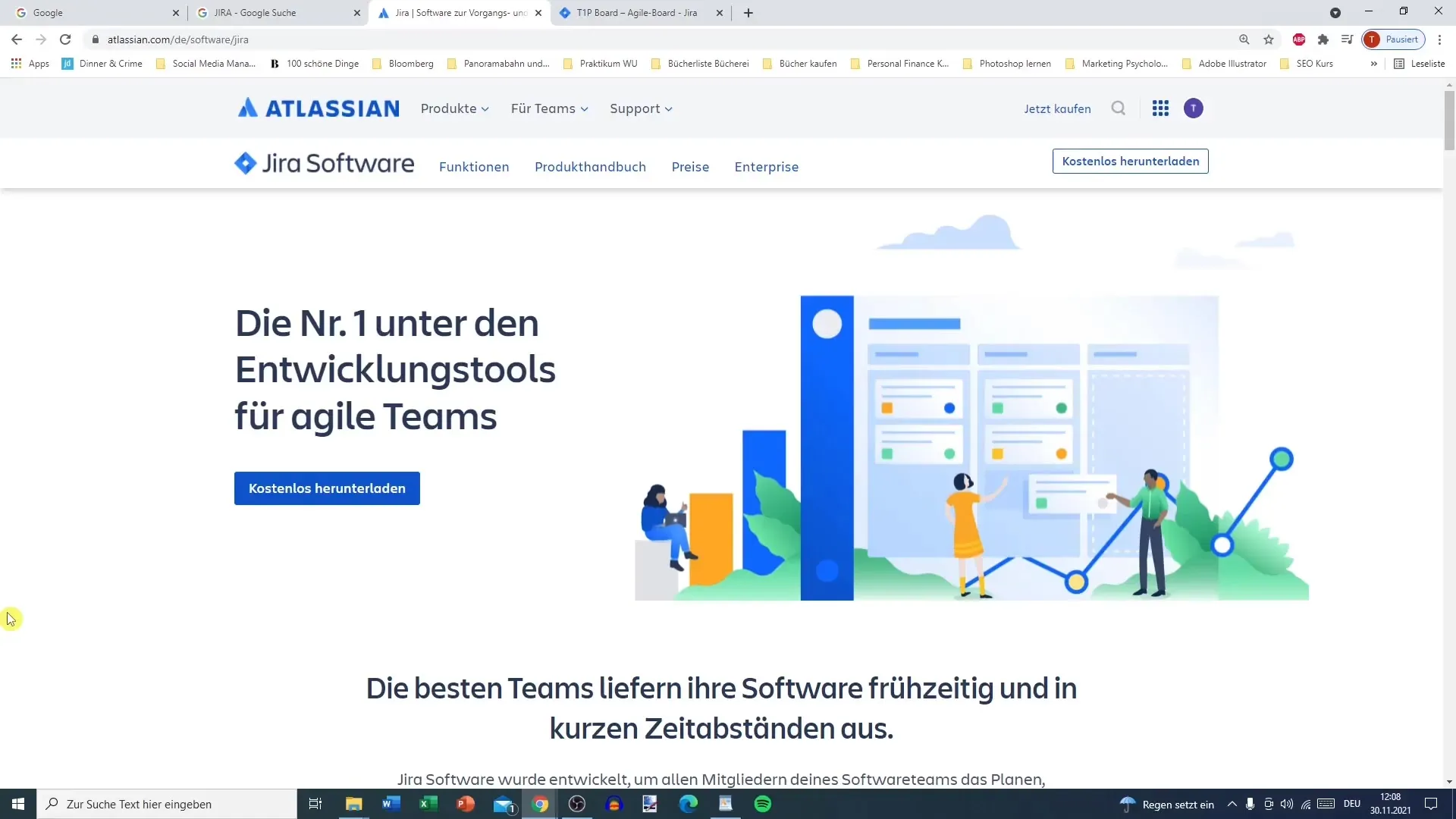Open the Mail app in the taskbar

(x=504, y=804)
